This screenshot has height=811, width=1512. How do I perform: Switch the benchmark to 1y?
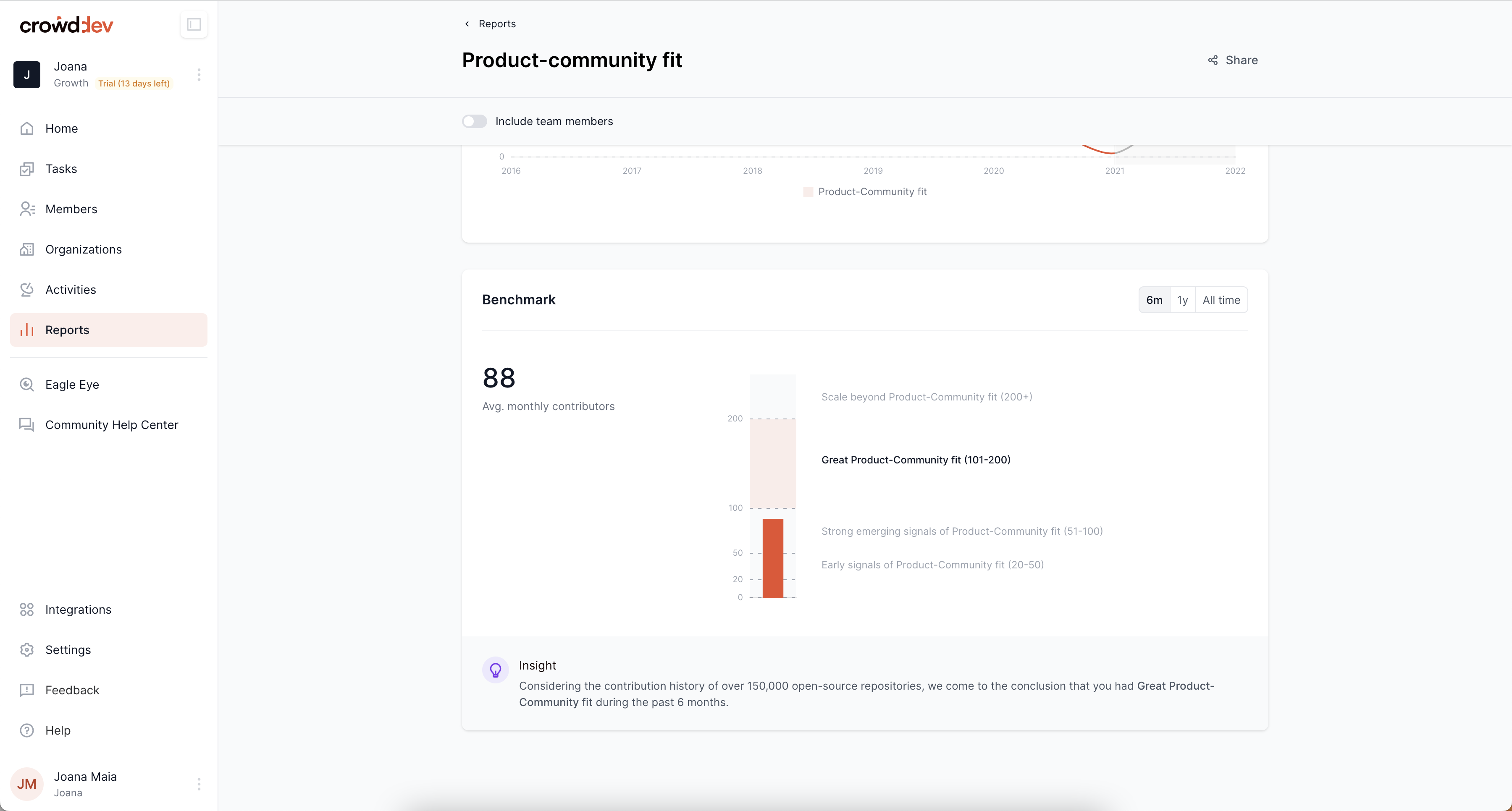(x=1182, y=300)
